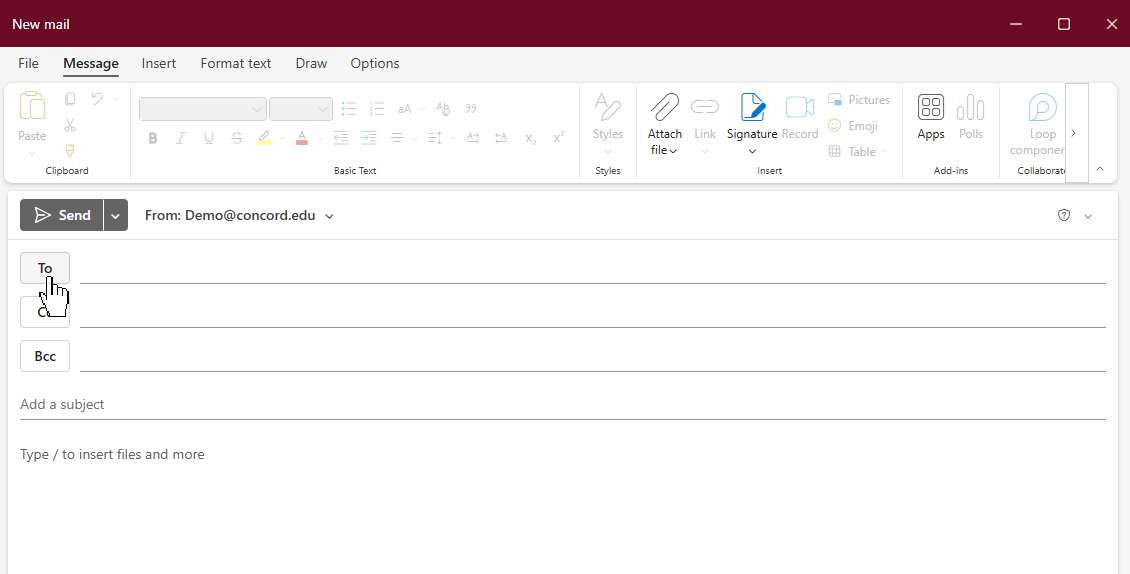
Task: Click the Polls icon
Action: coord(970,107)
